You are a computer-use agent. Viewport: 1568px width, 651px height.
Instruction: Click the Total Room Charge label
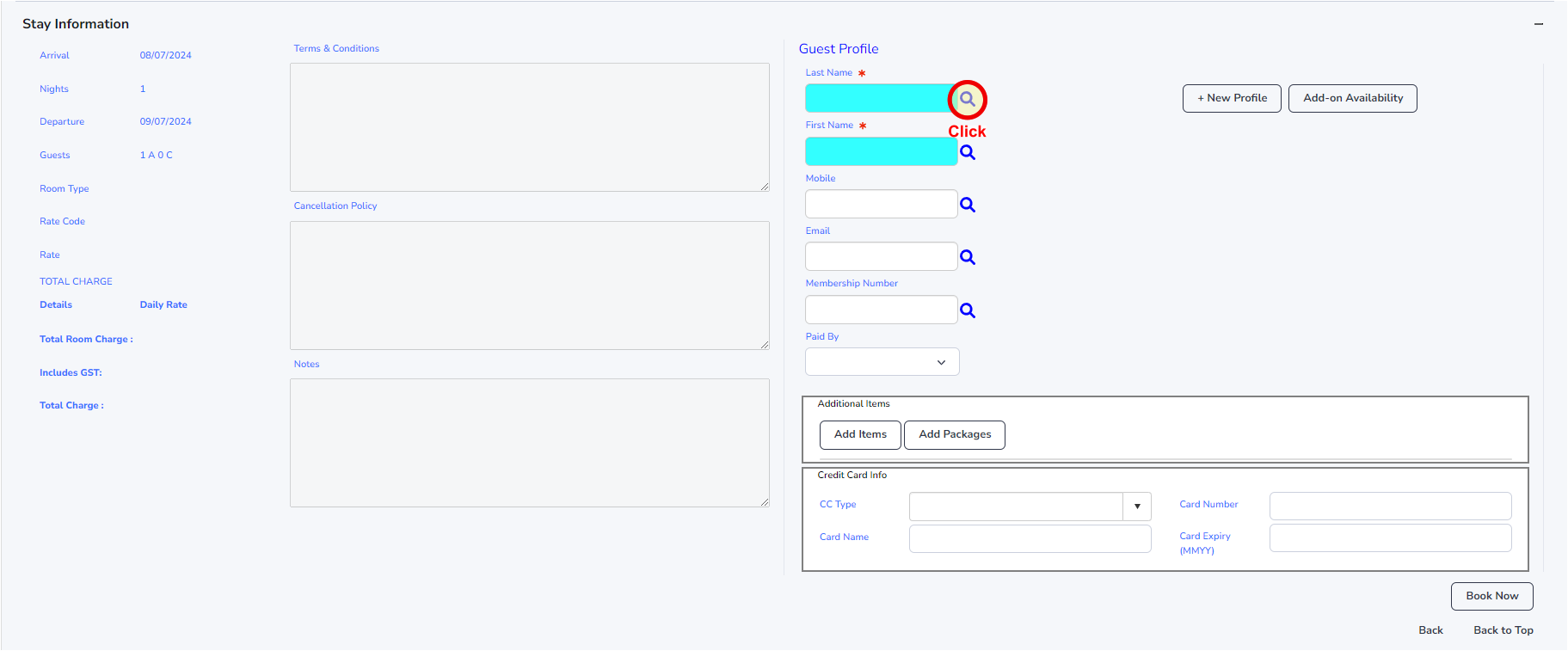[86, 339]
